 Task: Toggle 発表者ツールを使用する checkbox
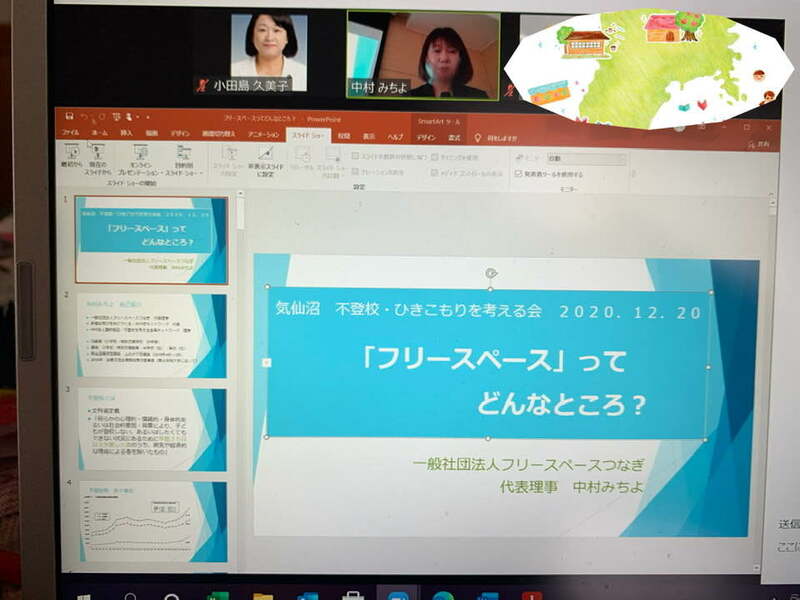(518, 174)
